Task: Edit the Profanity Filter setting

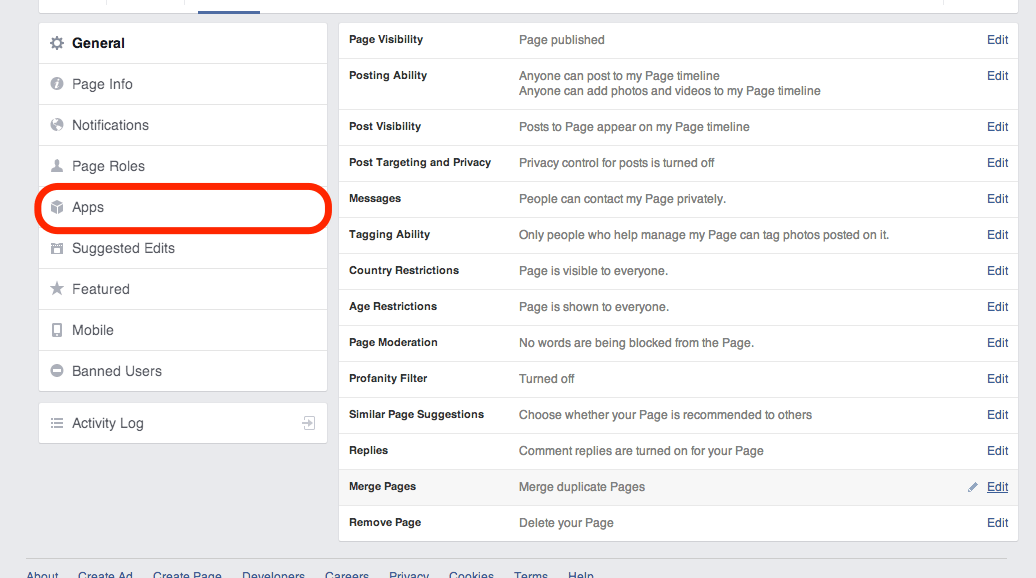Action: (996, 378)
